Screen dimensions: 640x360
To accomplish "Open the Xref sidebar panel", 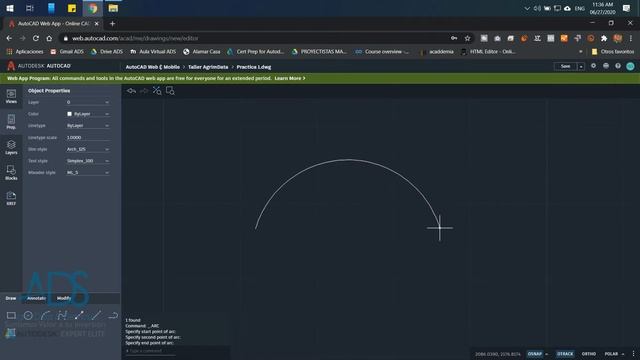I will [11, 198].
